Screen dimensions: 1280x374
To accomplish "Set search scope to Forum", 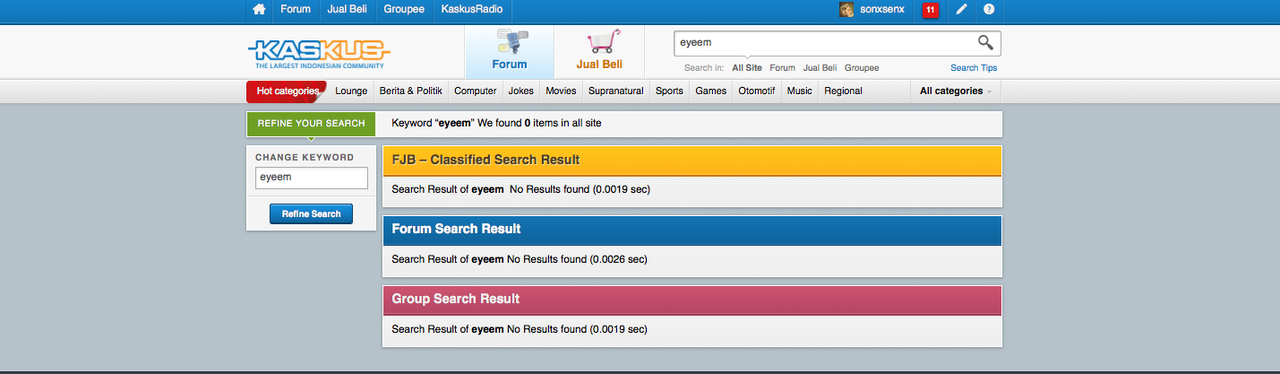I will (782, 68).
